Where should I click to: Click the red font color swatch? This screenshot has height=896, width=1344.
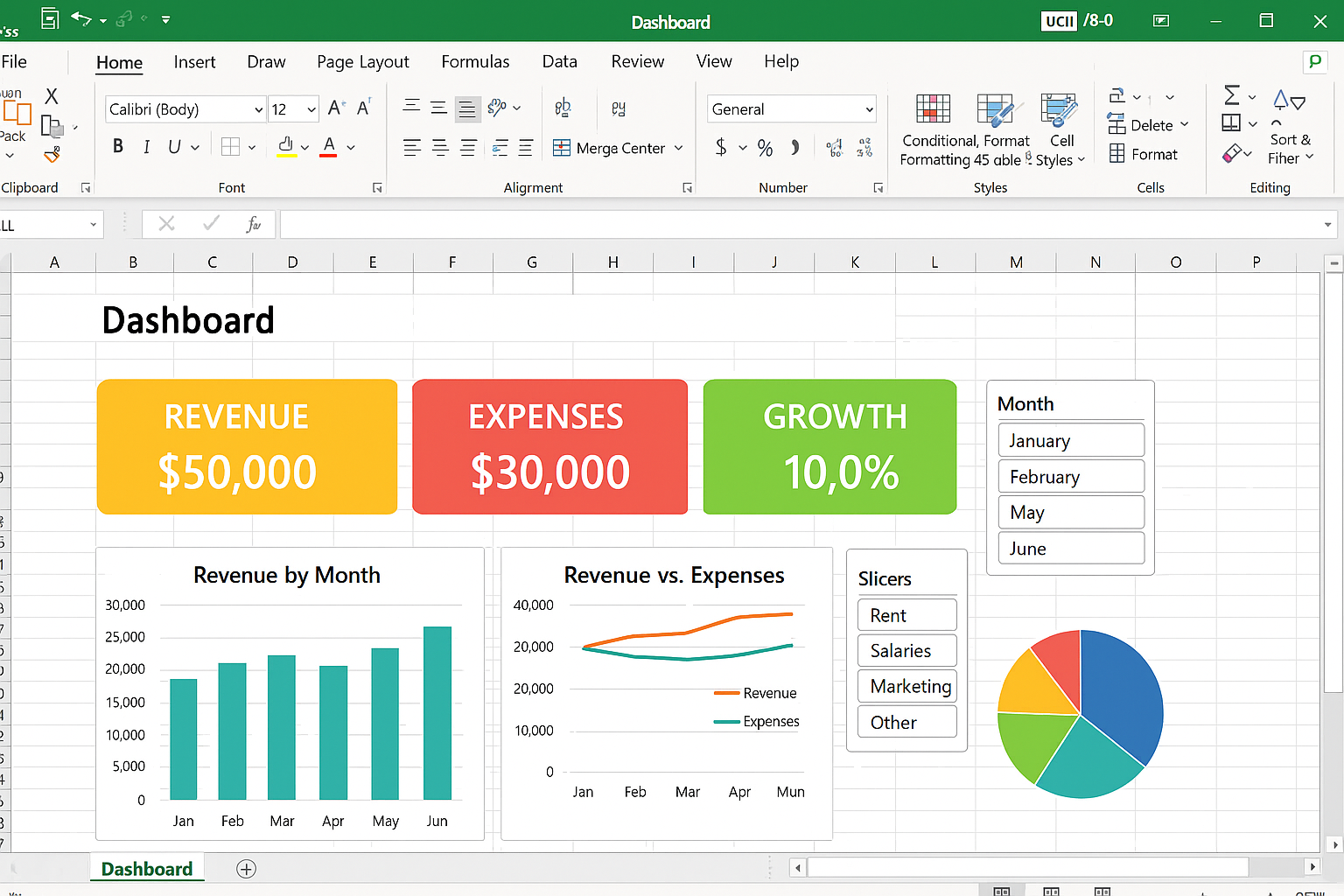click(x=328, y=147)
